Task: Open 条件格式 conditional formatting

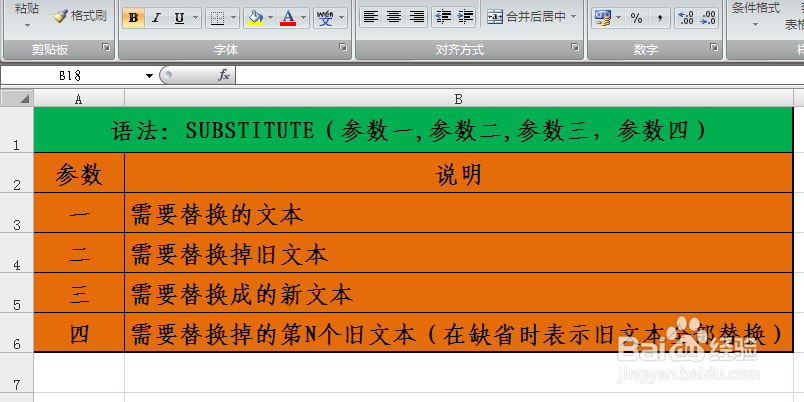Action: pyautogui.click(x=755, y=15)
